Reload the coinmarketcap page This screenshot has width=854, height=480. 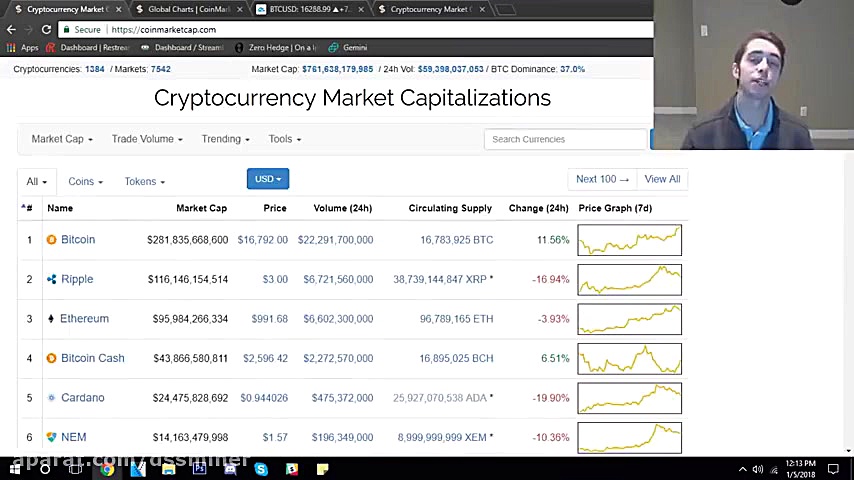[46, 29]
